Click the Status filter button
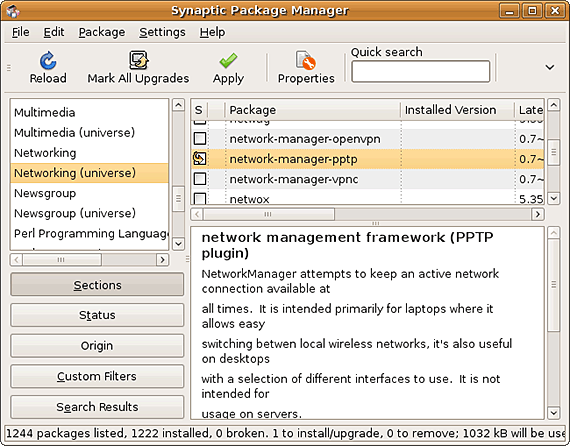 click(97, 315)
